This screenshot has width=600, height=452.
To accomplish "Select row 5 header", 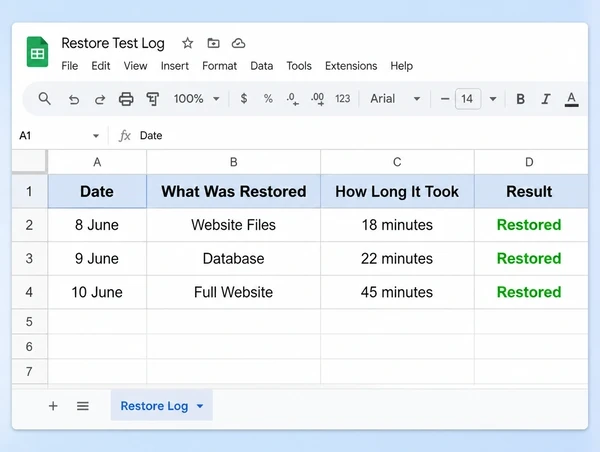I will click(x=29, y=321).
